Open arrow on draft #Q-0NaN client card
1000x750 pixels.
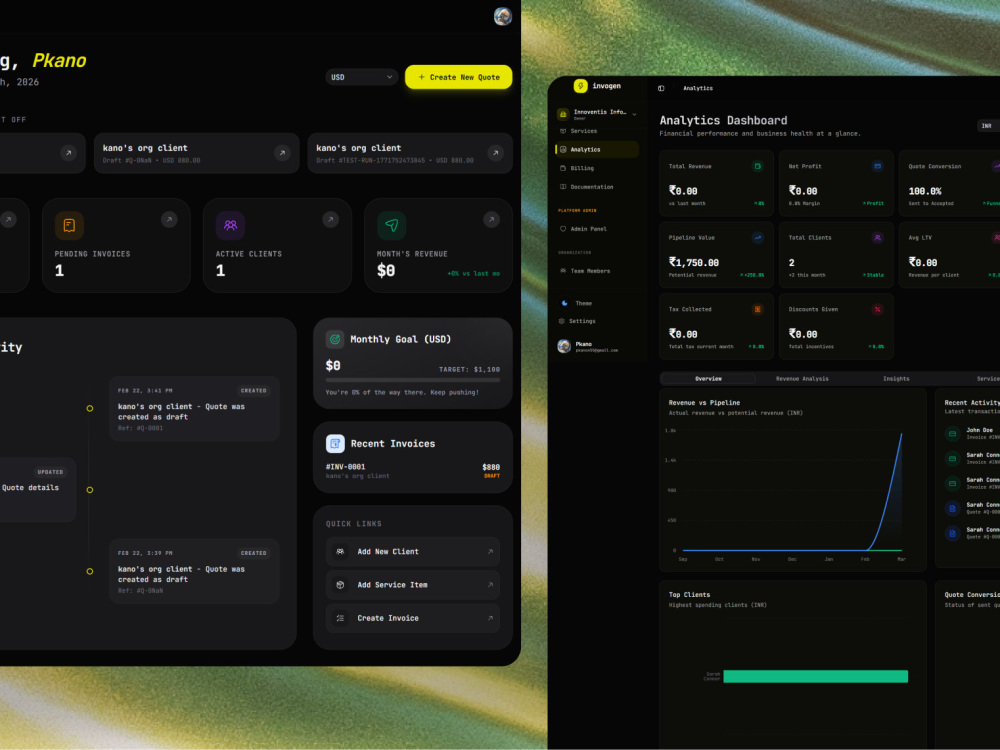point(282,153)
